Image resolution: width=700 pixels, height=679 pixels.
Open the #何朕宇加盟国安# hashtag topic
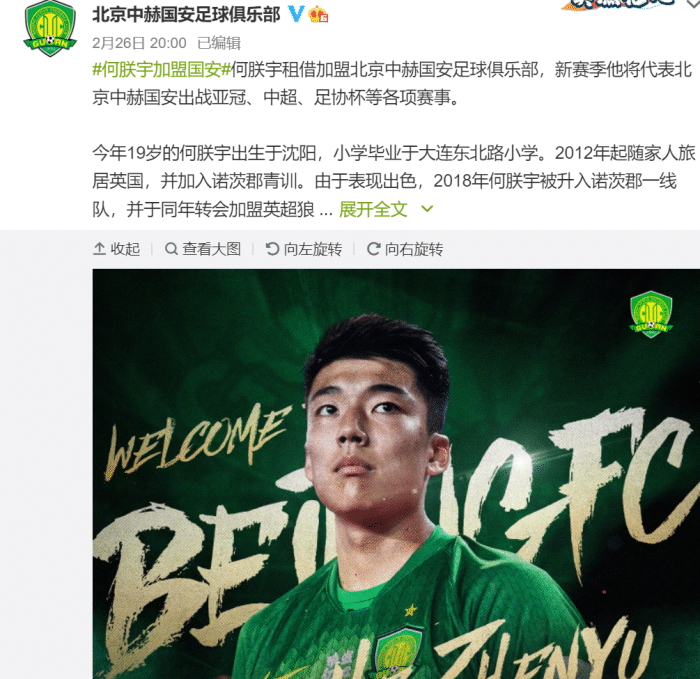[x=162, y=70]
